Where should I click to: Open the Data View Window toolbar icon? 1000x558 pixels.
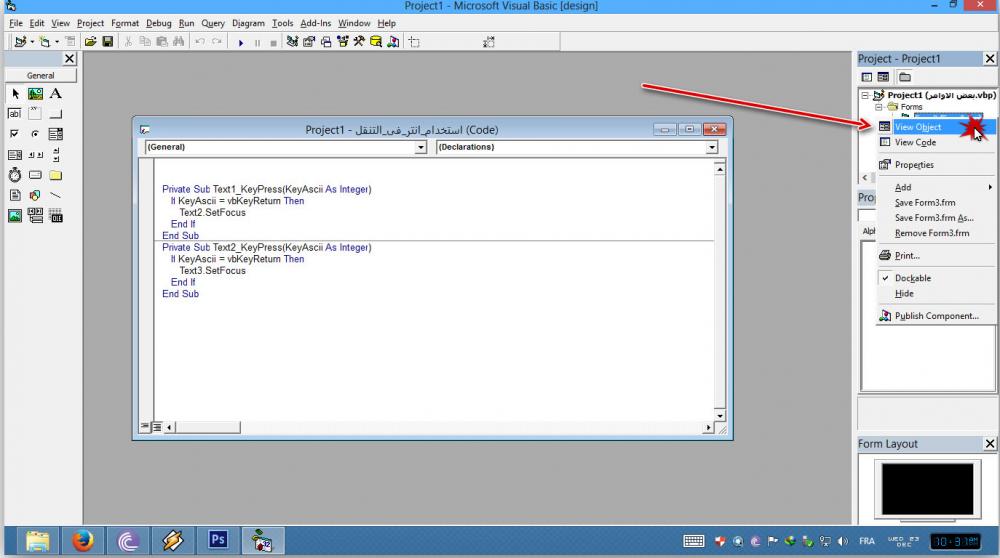click(376, 41)
